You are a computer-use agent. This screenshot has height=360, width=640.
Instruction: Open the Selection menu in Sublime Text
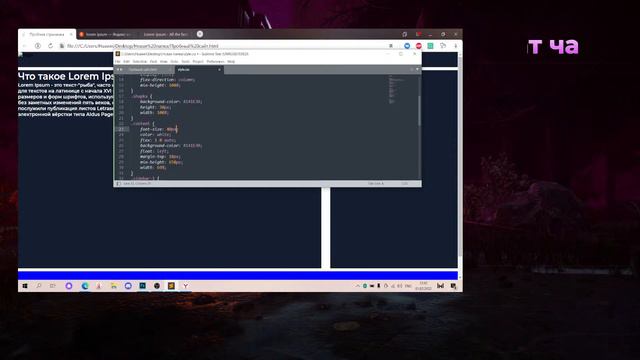coord(140,62)
